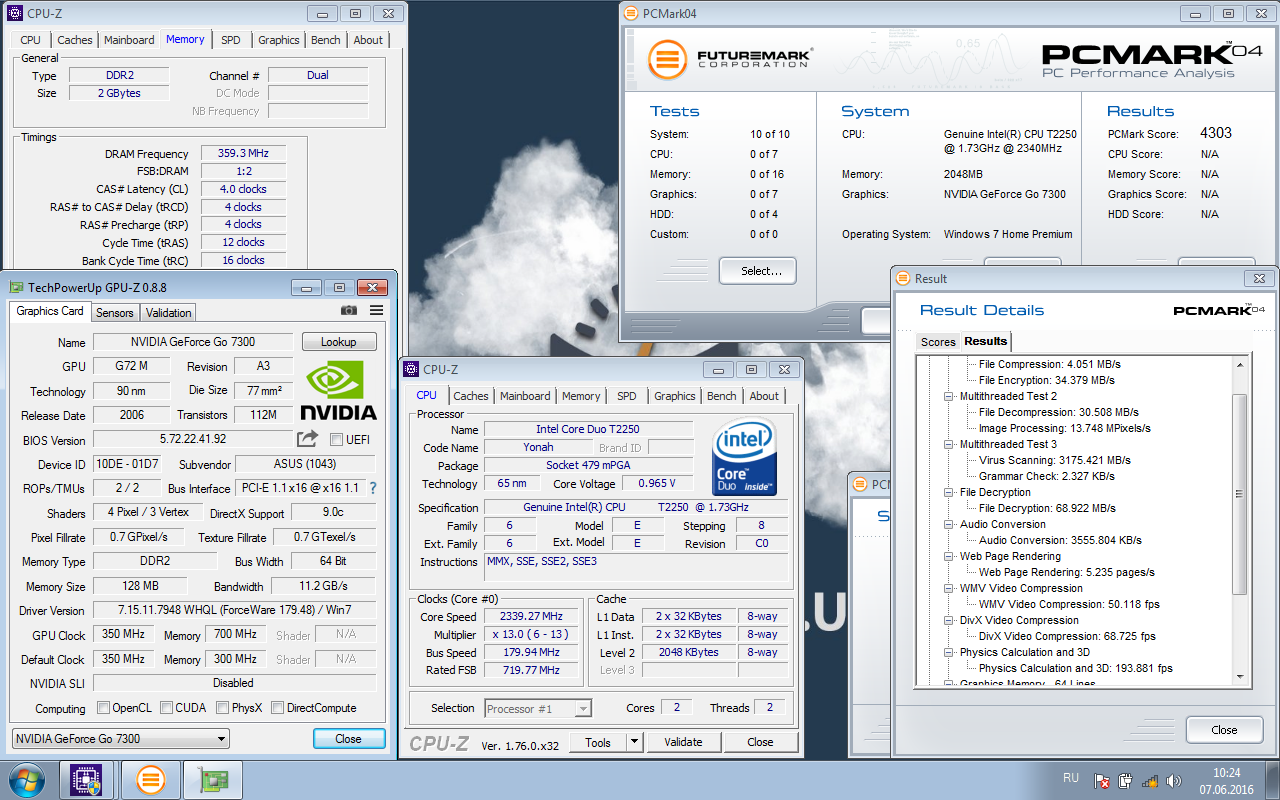Viewport: 1280px width, 800px height.
Task: Collapse the Physics Calculation and 3D node
Action: tap(950, 653)
